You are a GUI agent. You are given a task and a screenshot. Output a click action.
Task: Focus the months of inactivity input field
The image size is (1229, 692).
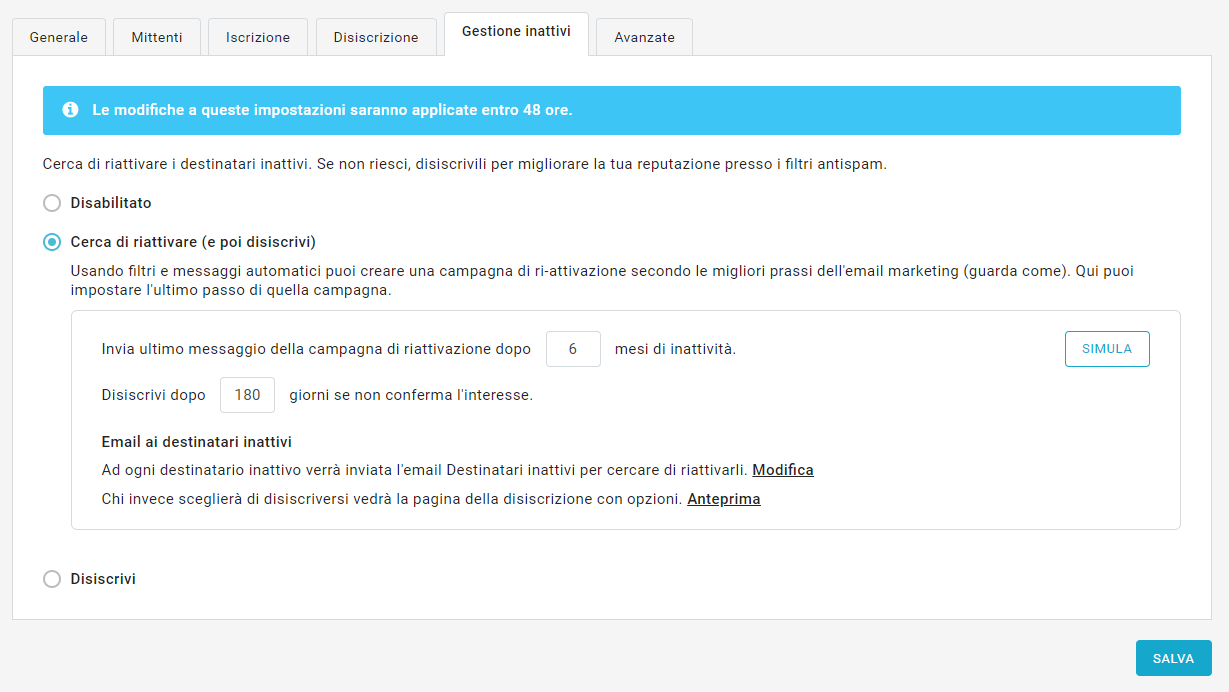coord(573,349)
